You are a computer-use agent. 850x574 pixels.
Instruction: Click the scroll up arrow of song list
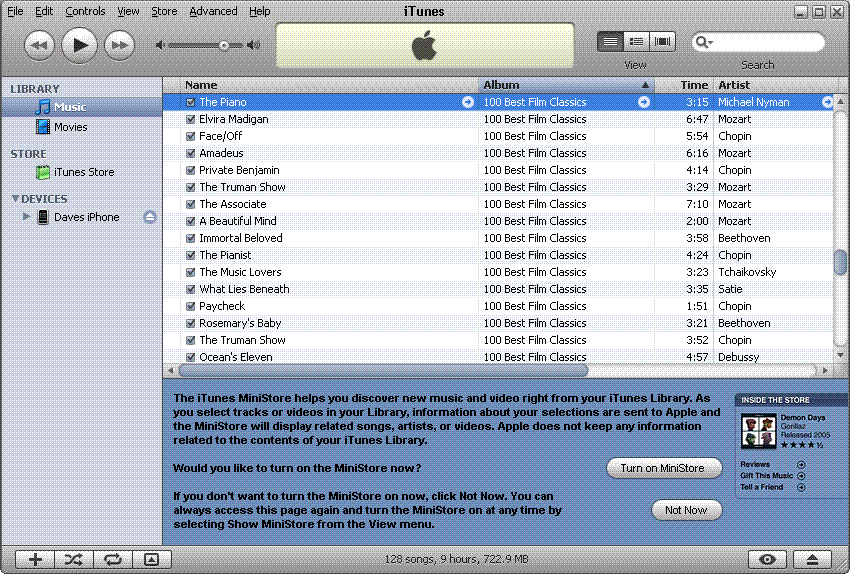coord(840,101)
